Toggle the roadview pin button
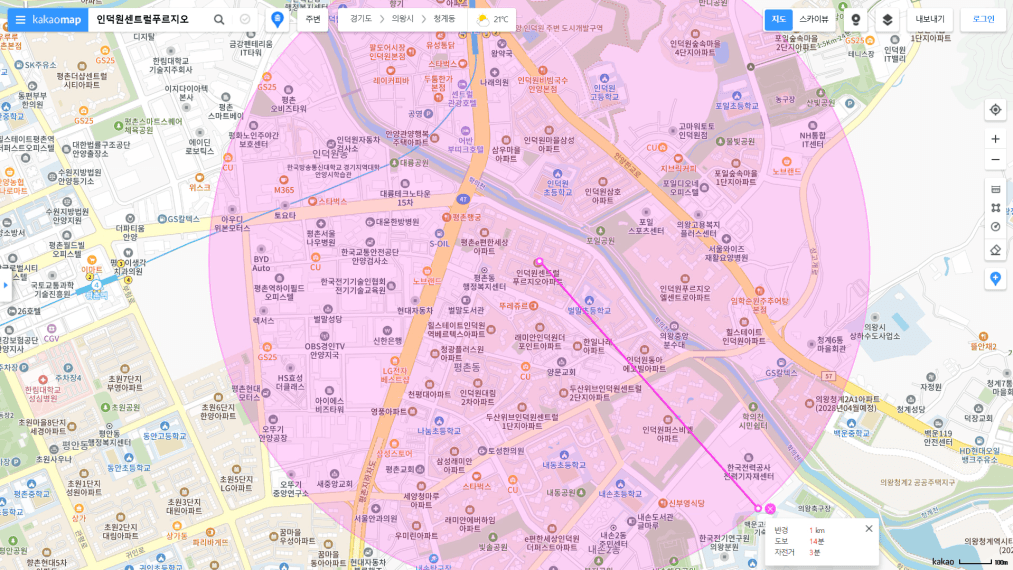The width and height of the screenshot is (1013, 570). pos(856,19)
